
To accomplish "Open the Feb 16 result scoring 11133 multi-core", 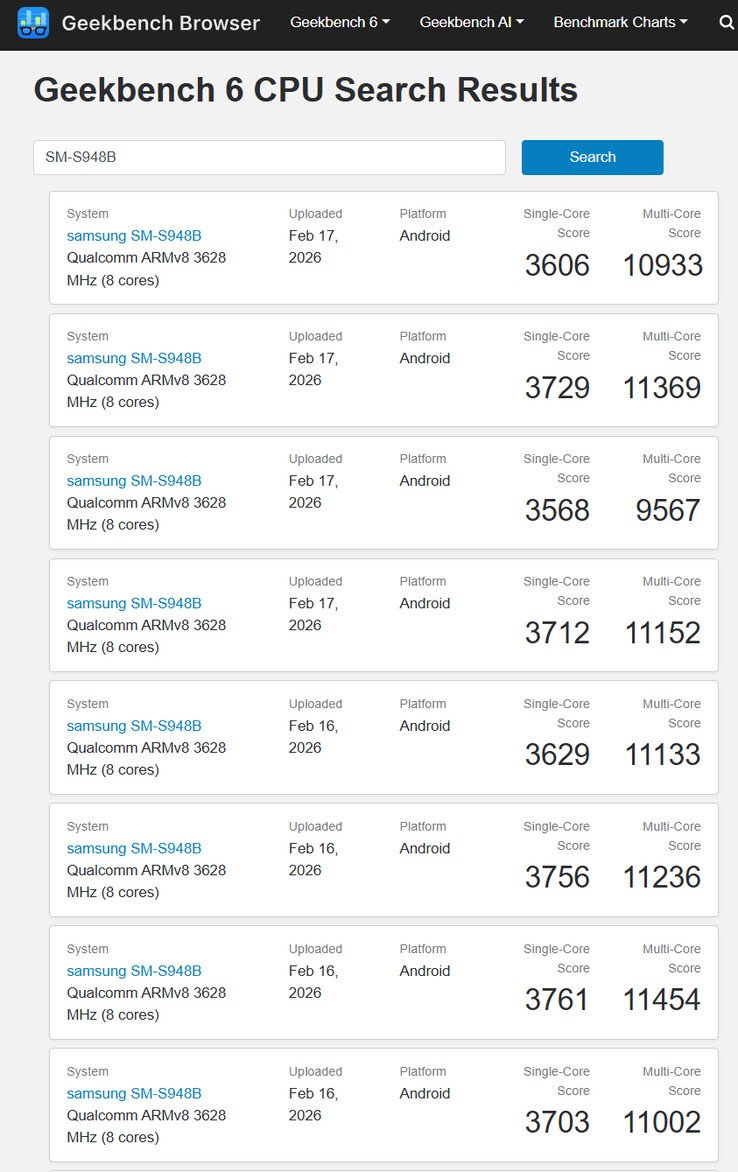I will [x=134, y=725].
